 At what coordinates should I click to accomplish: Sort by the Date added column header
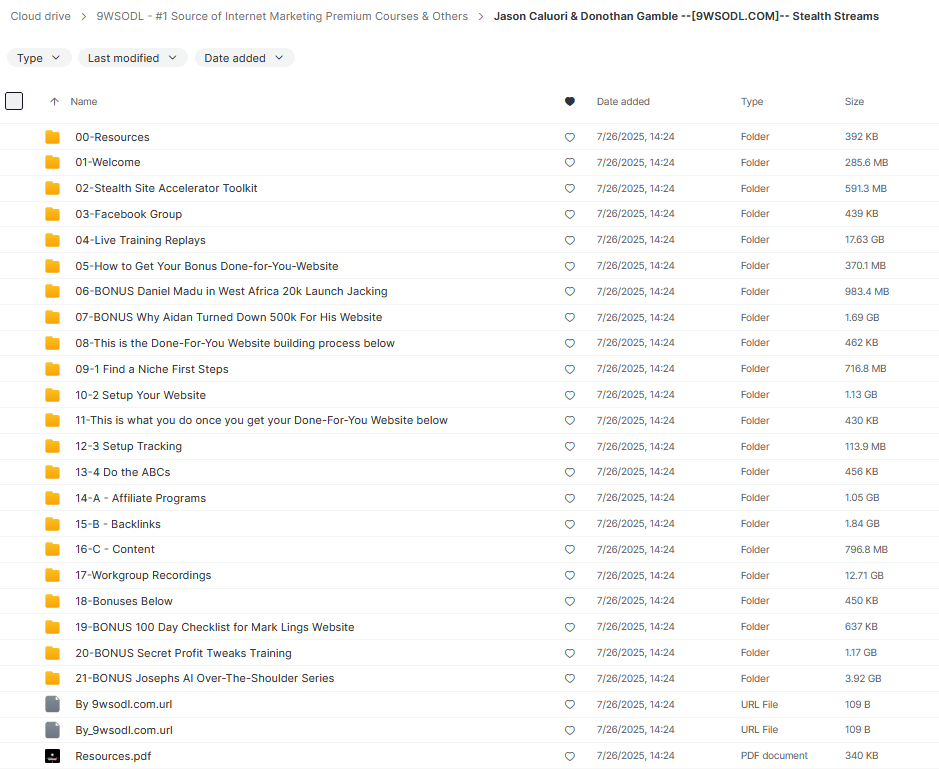(x=623, y=102)
